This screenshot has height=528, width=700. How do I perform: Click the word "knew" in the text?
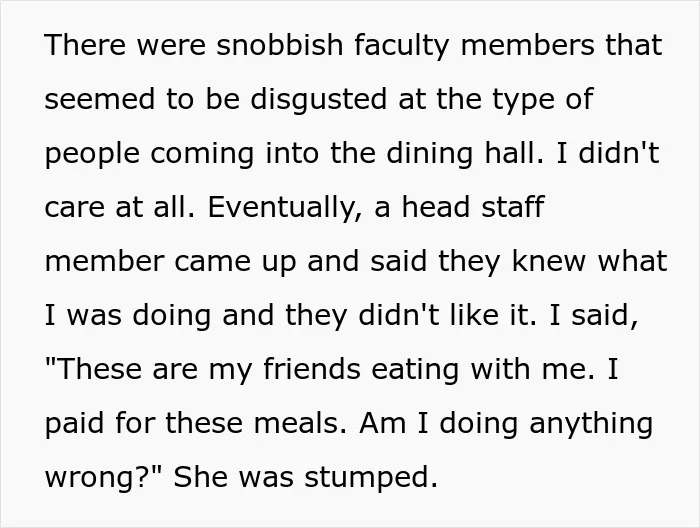tap(549, 261)
